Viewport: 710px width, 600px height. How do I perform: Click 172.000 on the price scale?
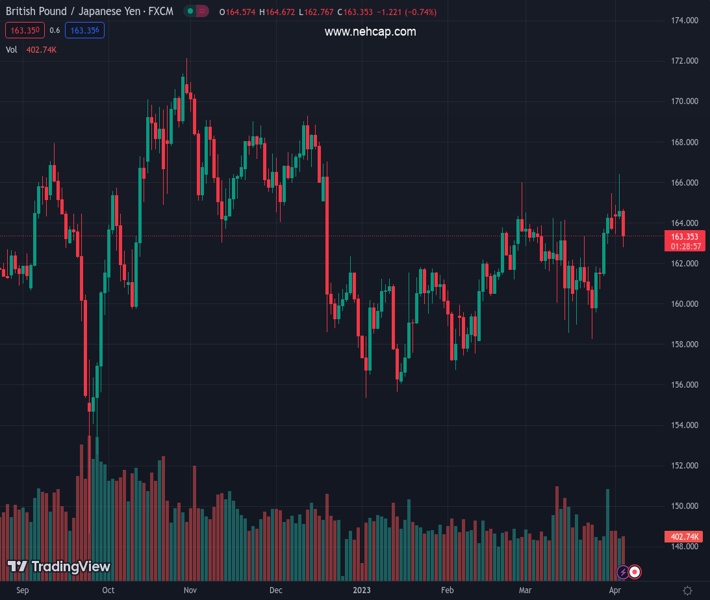tap(685, 61)
